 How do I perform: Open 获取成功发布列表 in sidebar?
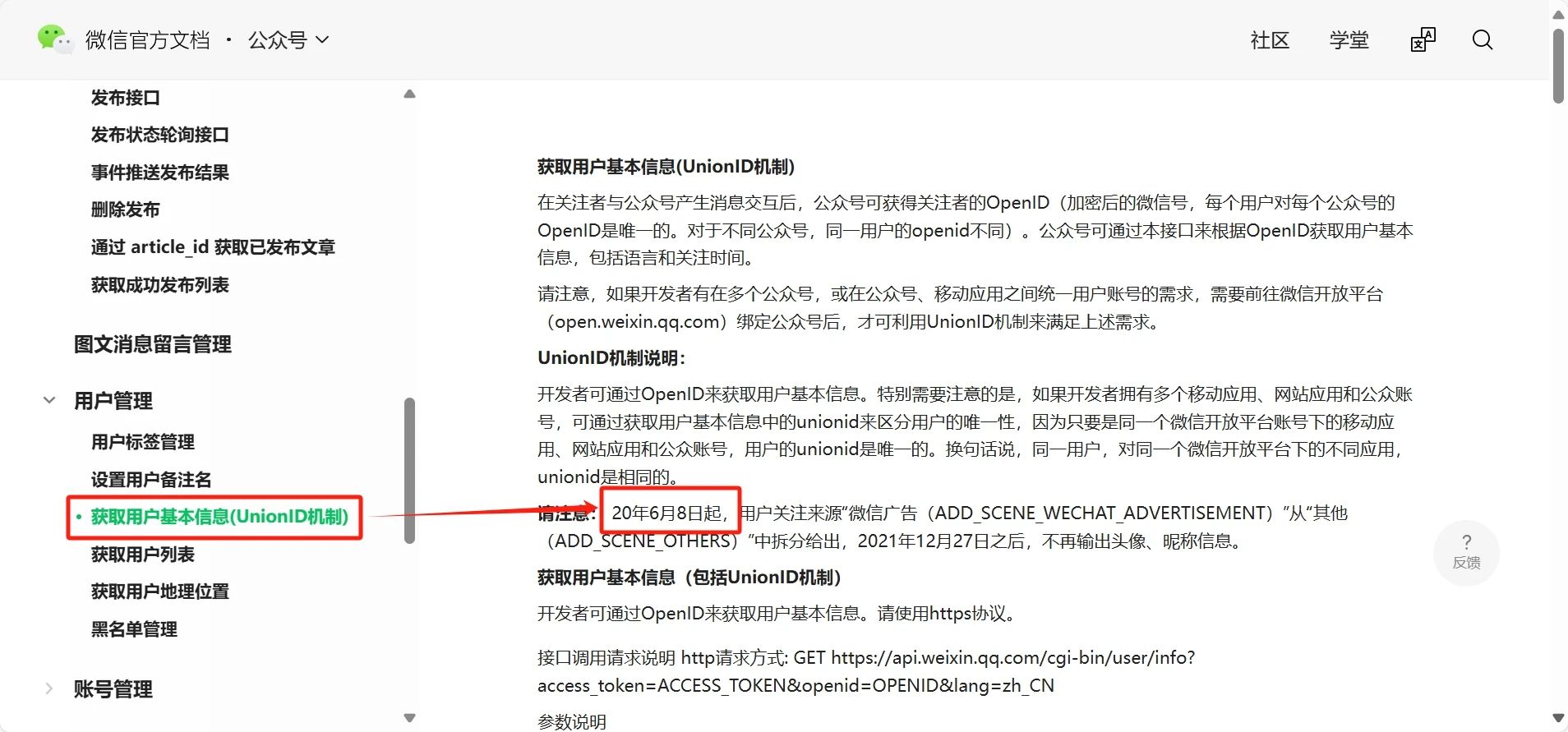pyautogui.click(x=159, y=284)
